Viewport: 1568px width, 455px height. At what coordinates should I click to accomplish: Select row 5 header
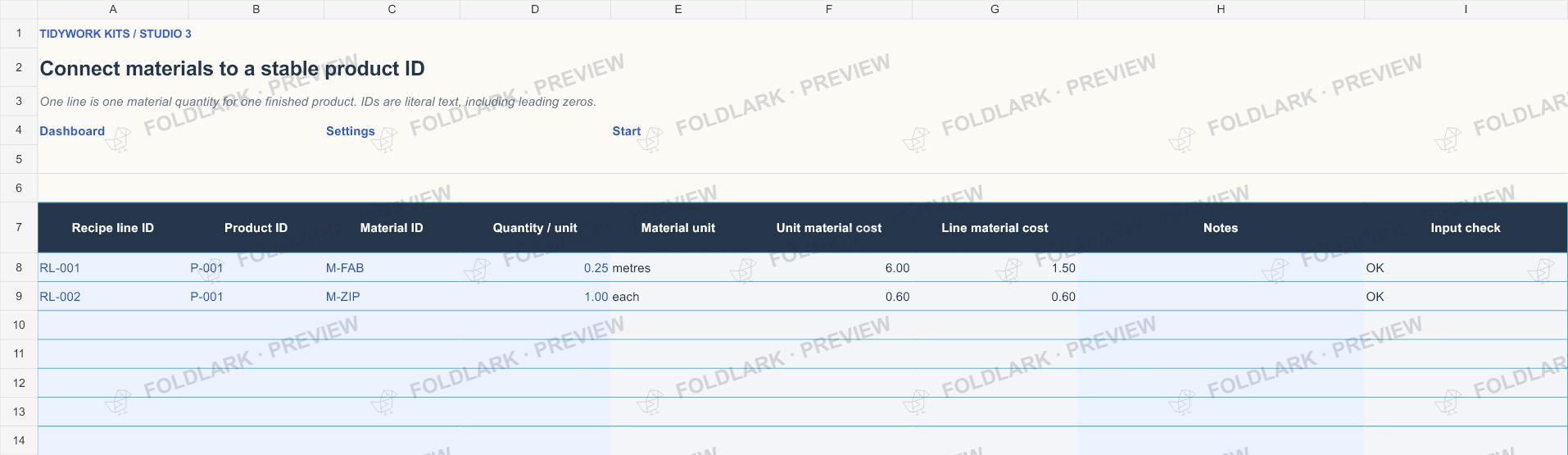click(x=19, y=159)
